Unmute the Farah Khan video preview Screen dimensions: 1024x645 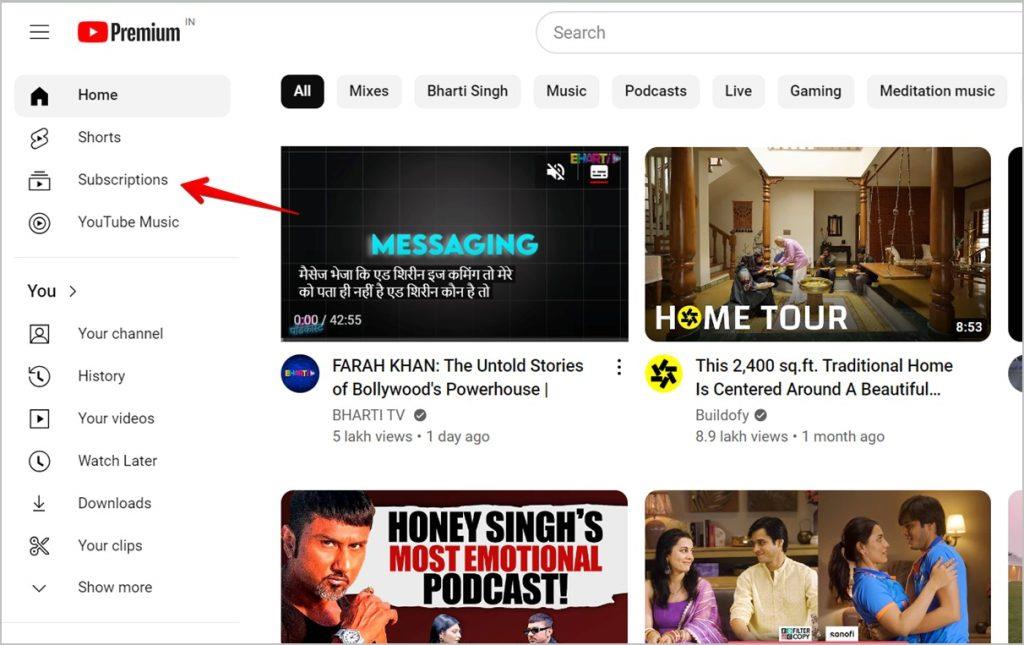(x=556, y=172)
